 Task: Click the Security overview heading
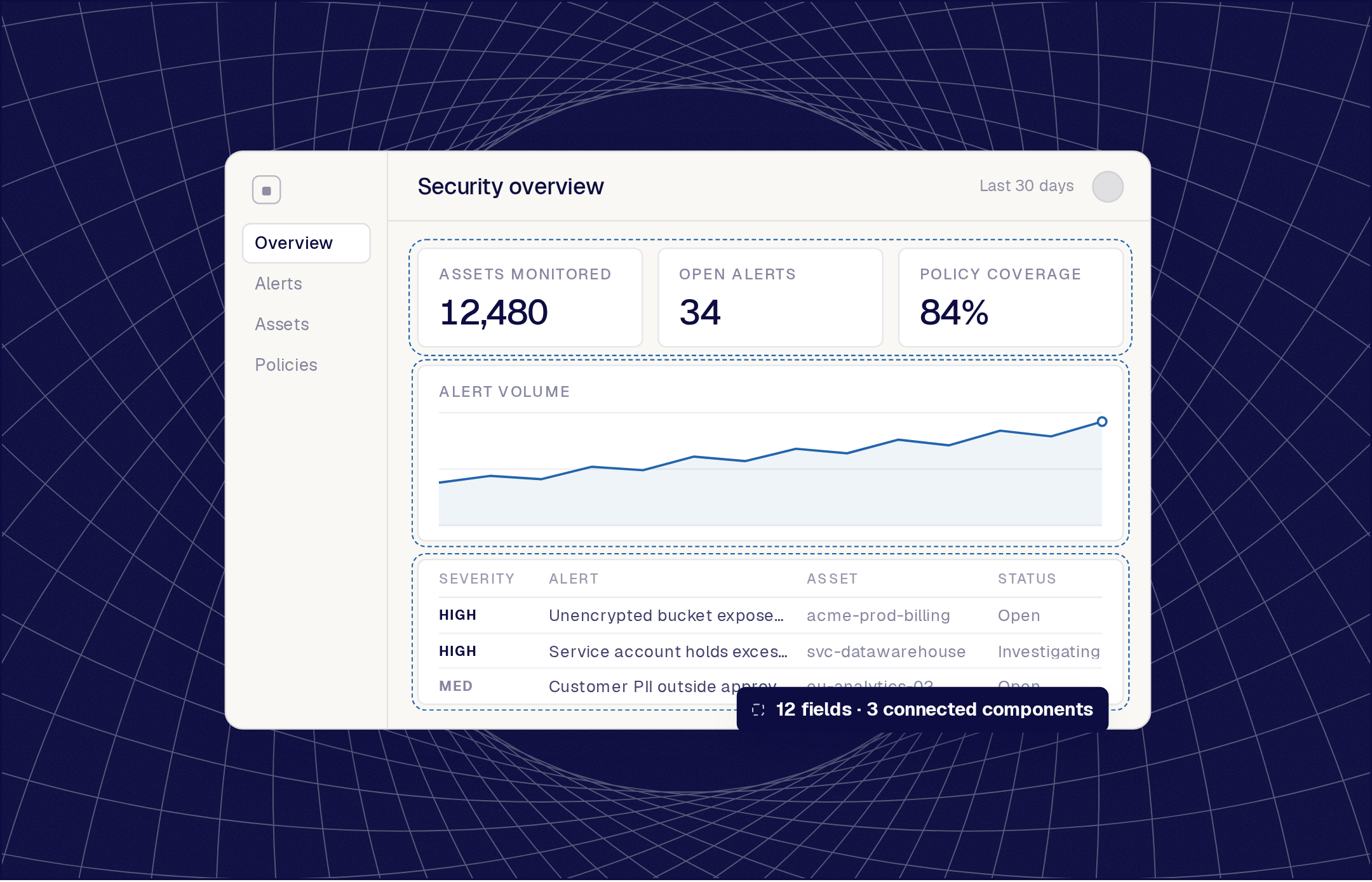pyautogui.click(x=510, y=187)
